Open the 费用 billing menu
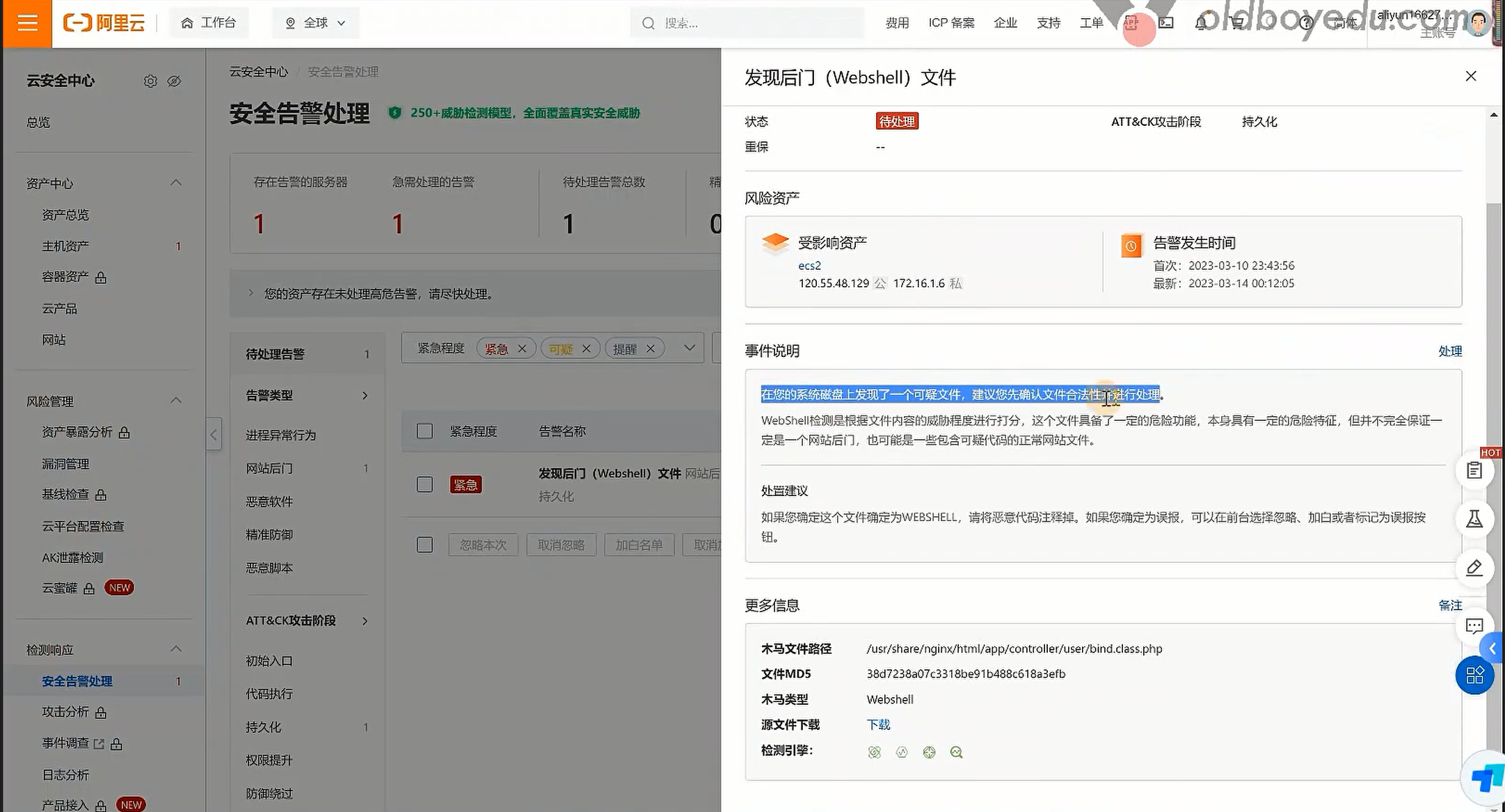 (x=897, y=23)
